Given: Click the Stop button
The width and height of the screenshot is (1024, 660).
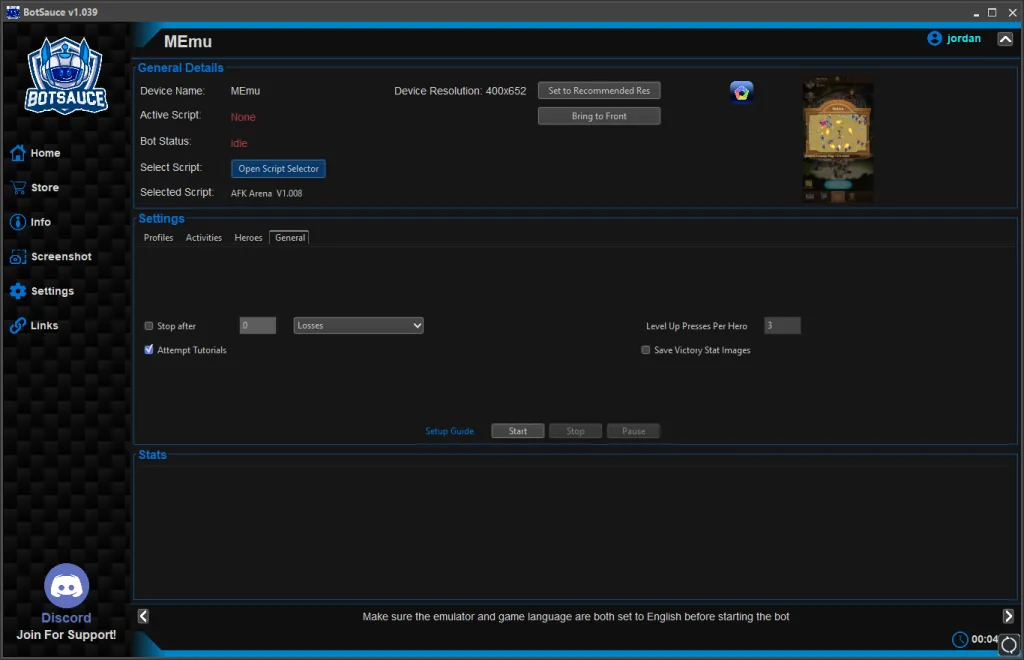Looking at the screenshot, I should tap(575, 431).
